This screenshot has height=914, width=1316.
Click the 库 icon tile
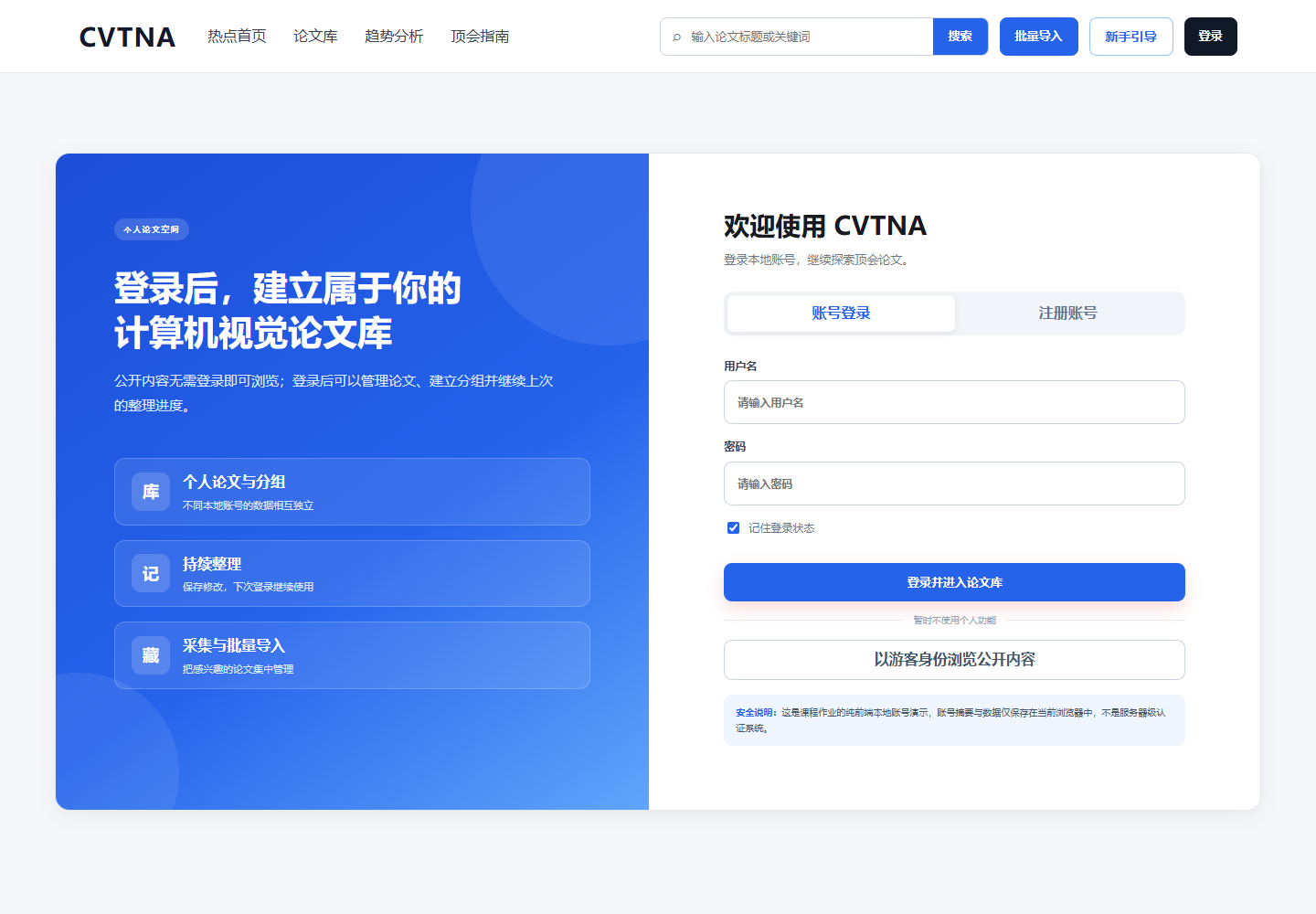151,492
